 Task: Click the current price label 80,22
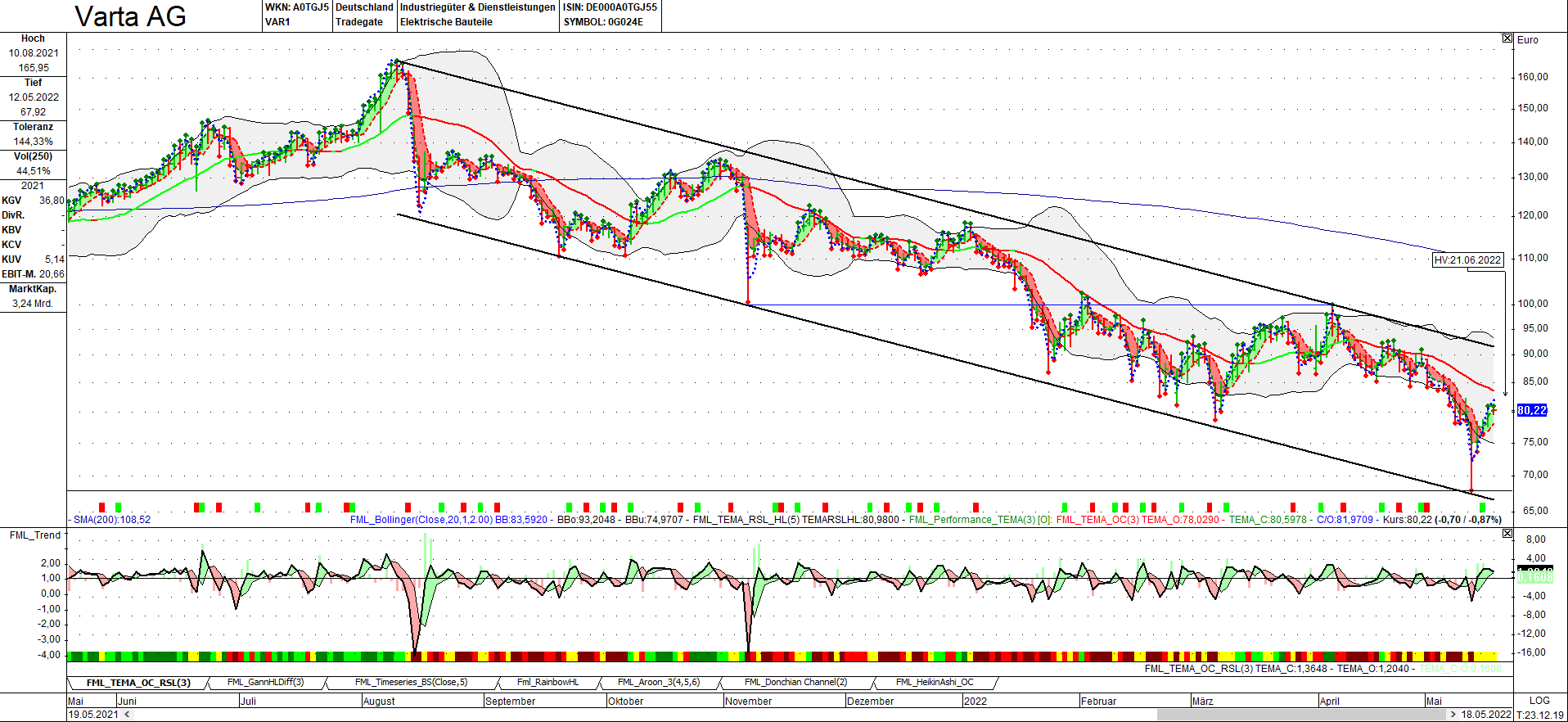[x=1532, y=410]
